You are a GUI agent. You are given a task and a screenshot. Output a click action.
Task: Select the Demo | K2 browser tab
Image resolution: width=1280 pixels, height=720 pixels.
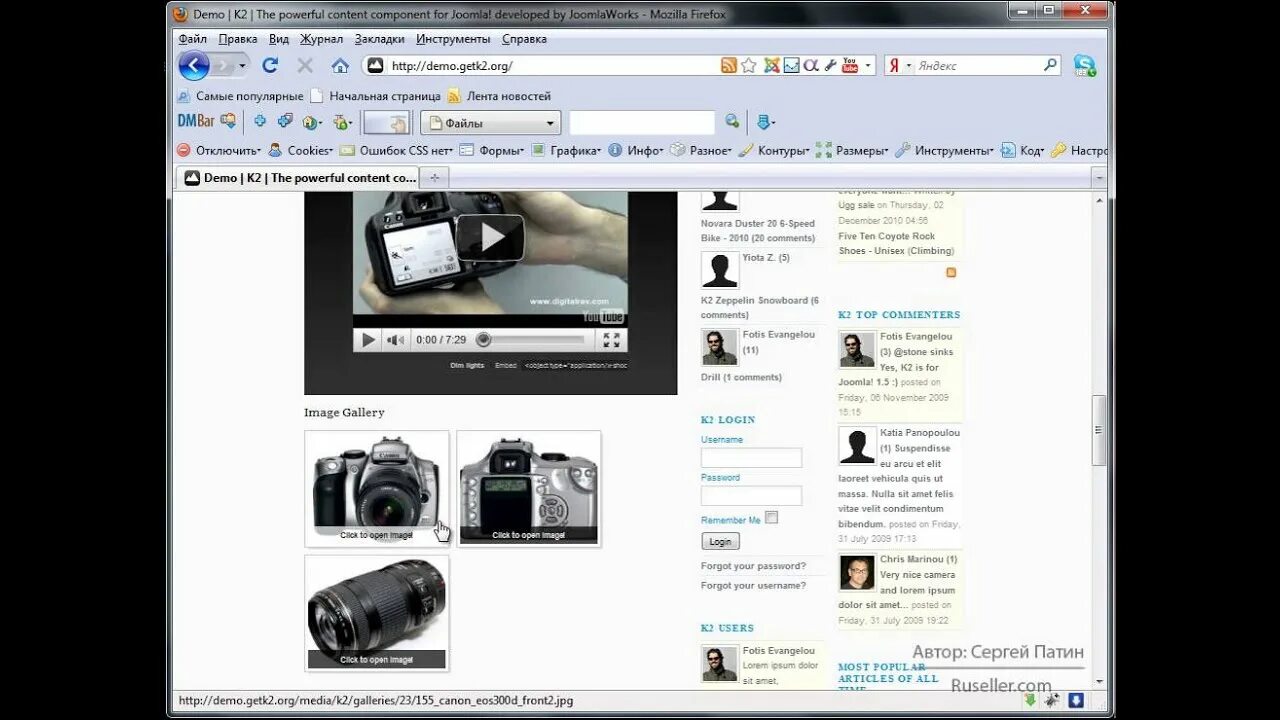(x=298, y=178)
